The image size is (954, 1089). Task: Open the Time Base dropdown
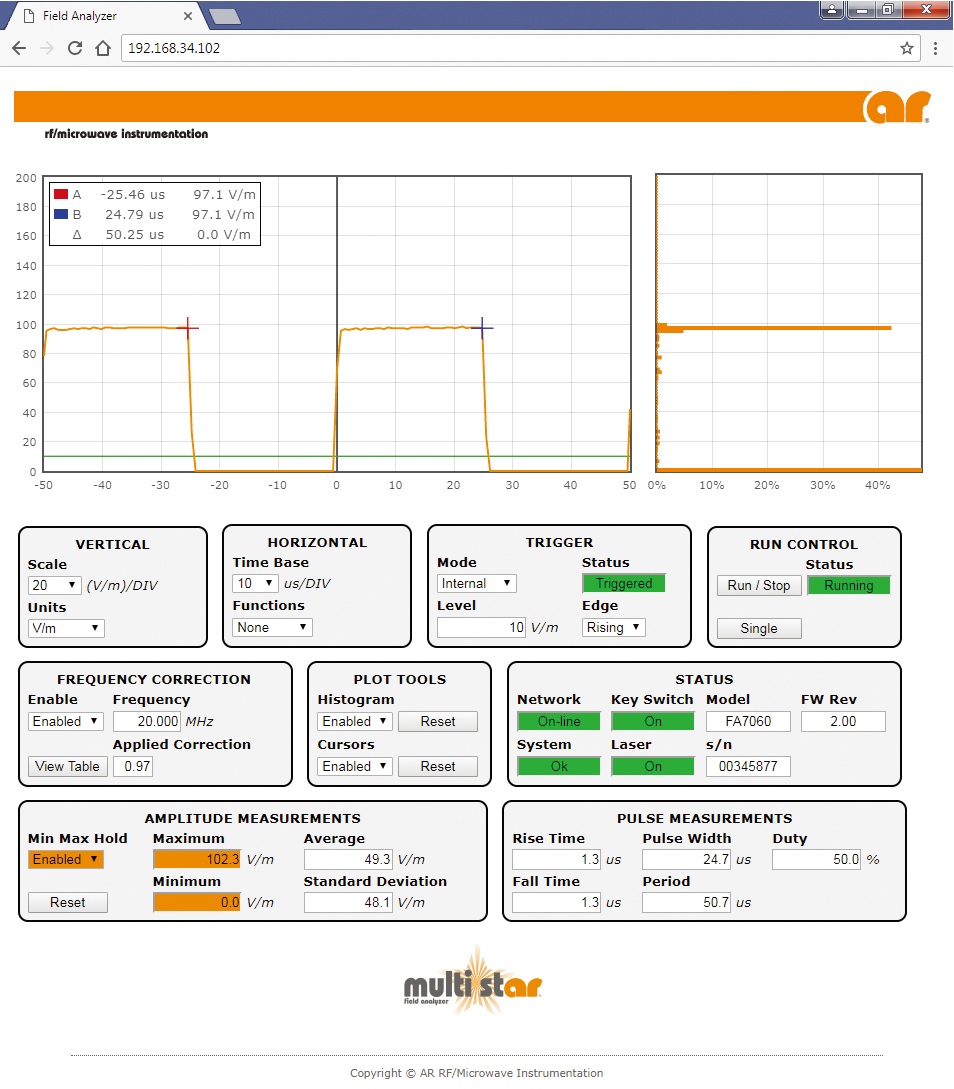pos(255,583)
